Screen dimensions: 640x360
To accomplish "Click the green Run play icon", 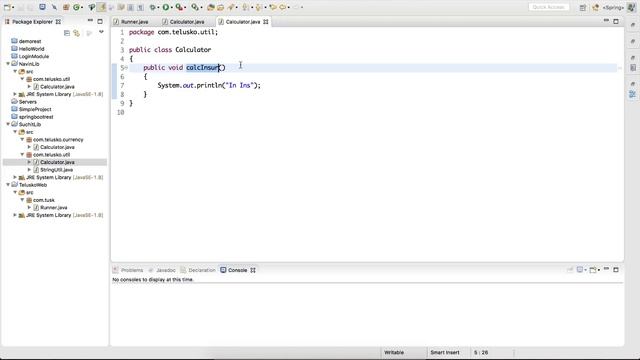I will pos(166,7).
